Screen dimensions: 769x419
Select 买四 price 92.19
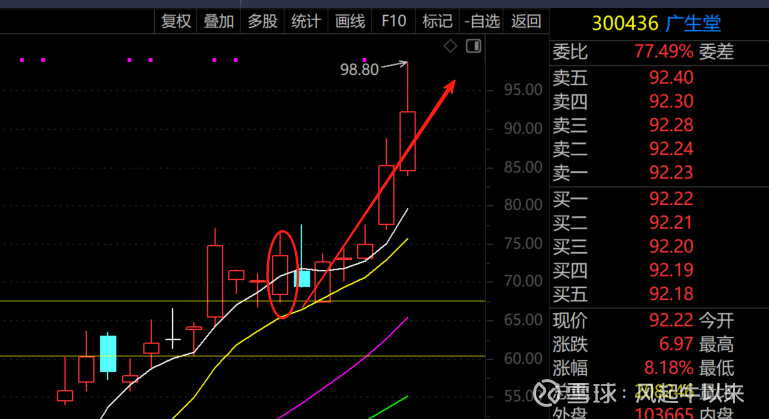[x=671, y=270]
